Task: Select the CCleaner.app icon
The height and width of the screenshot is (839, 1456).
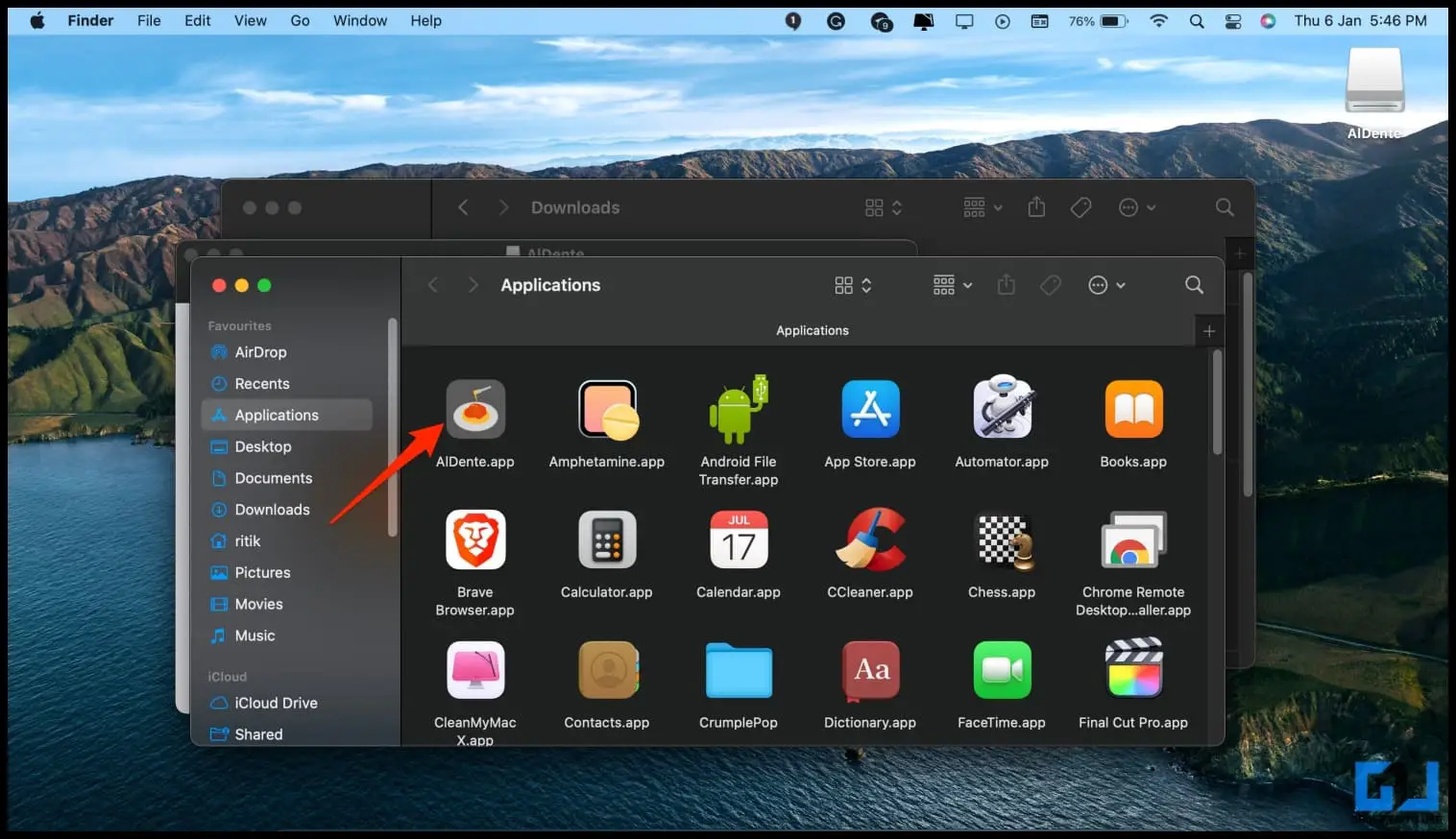Action: coord(870,539)
